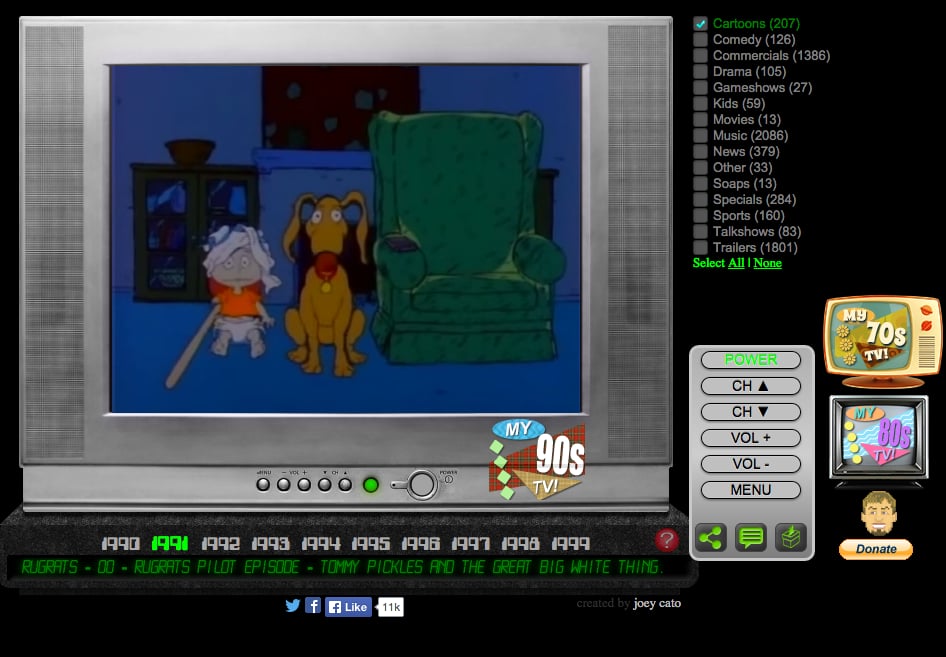Toggle the Drama (105) checkbox
The height and width of the screenshot is (657, 946).
(700, 71)
